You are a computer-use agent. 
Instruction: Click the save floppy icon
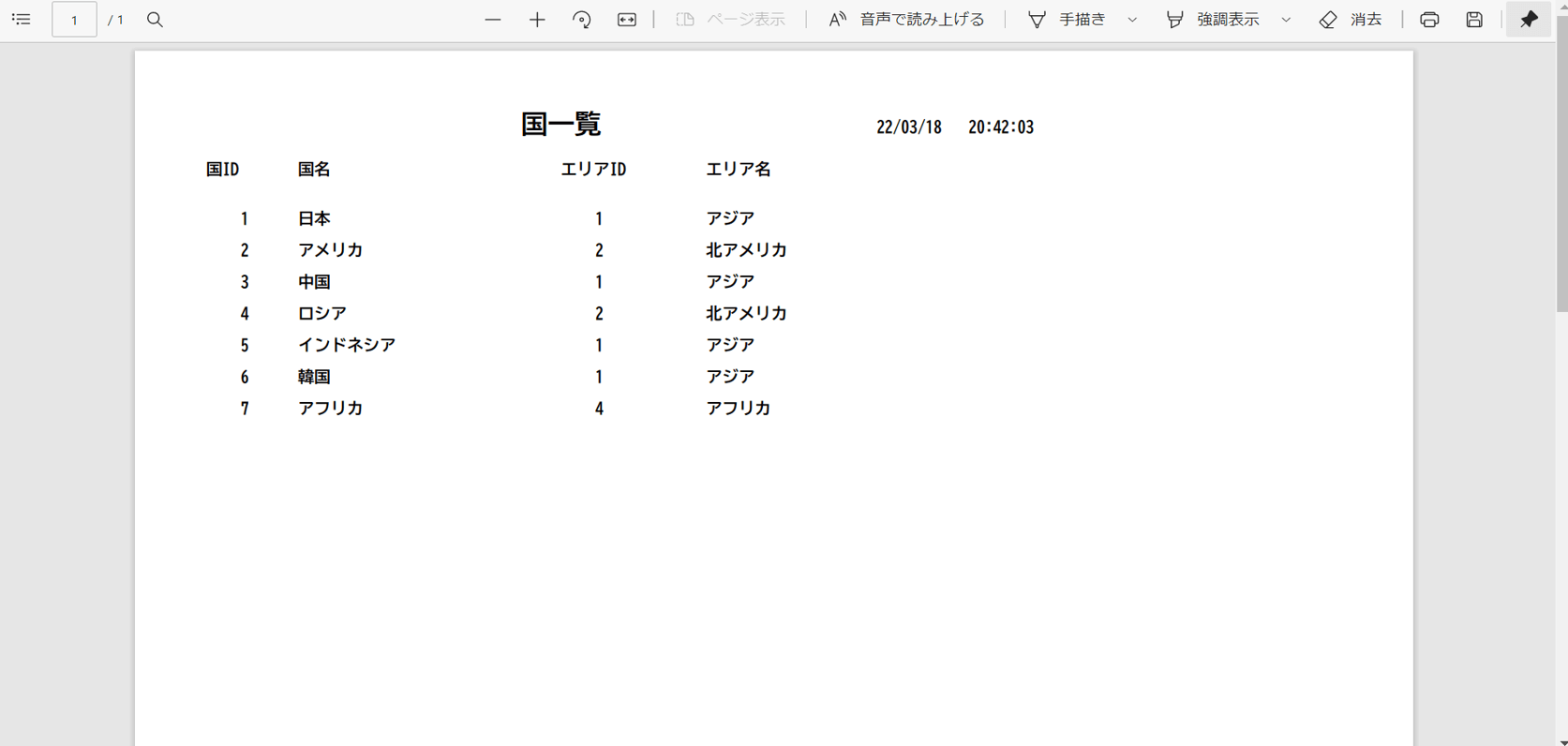(1474, 20)
